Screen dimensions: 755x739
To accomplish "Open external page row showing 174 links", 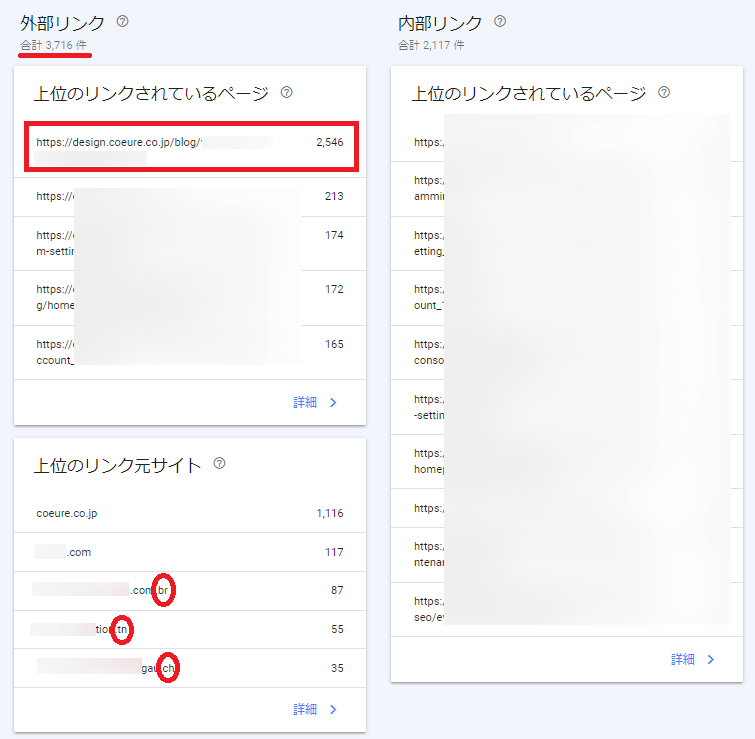I will 190,242.
